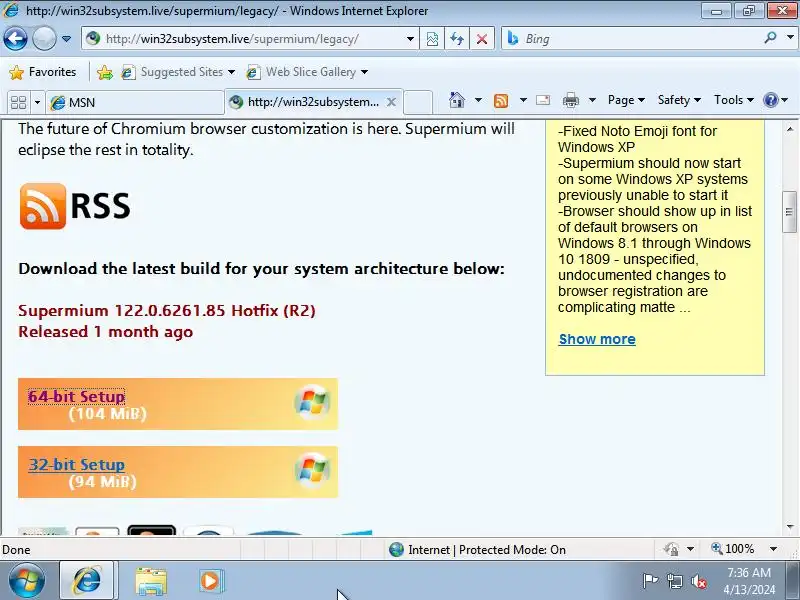Viewport: 800px width, 600px height.
Task: Click the site icon in the address bar
Action: 92,38
